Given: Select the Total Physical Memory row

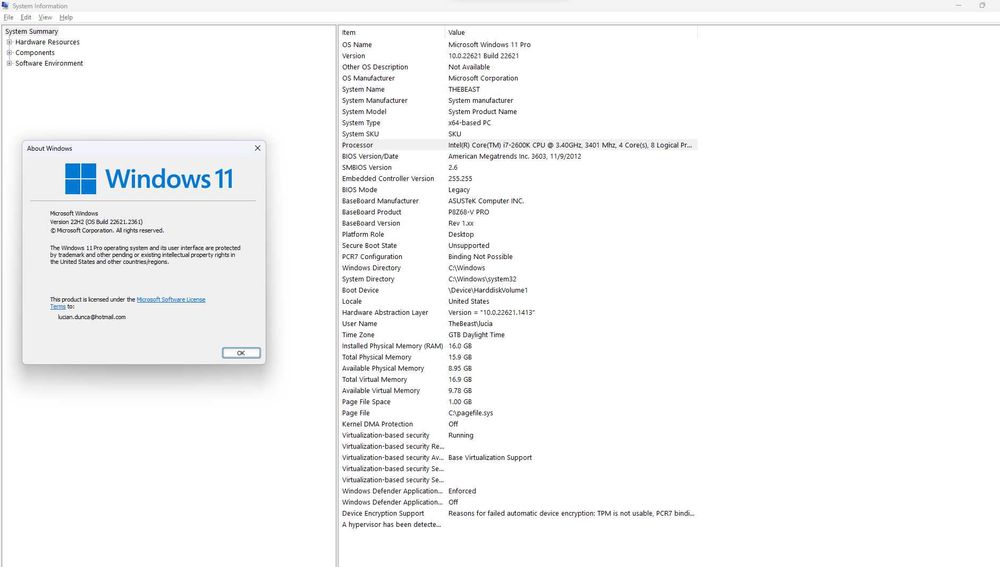Looking at the screenshot, I should [x=518, y=357].
